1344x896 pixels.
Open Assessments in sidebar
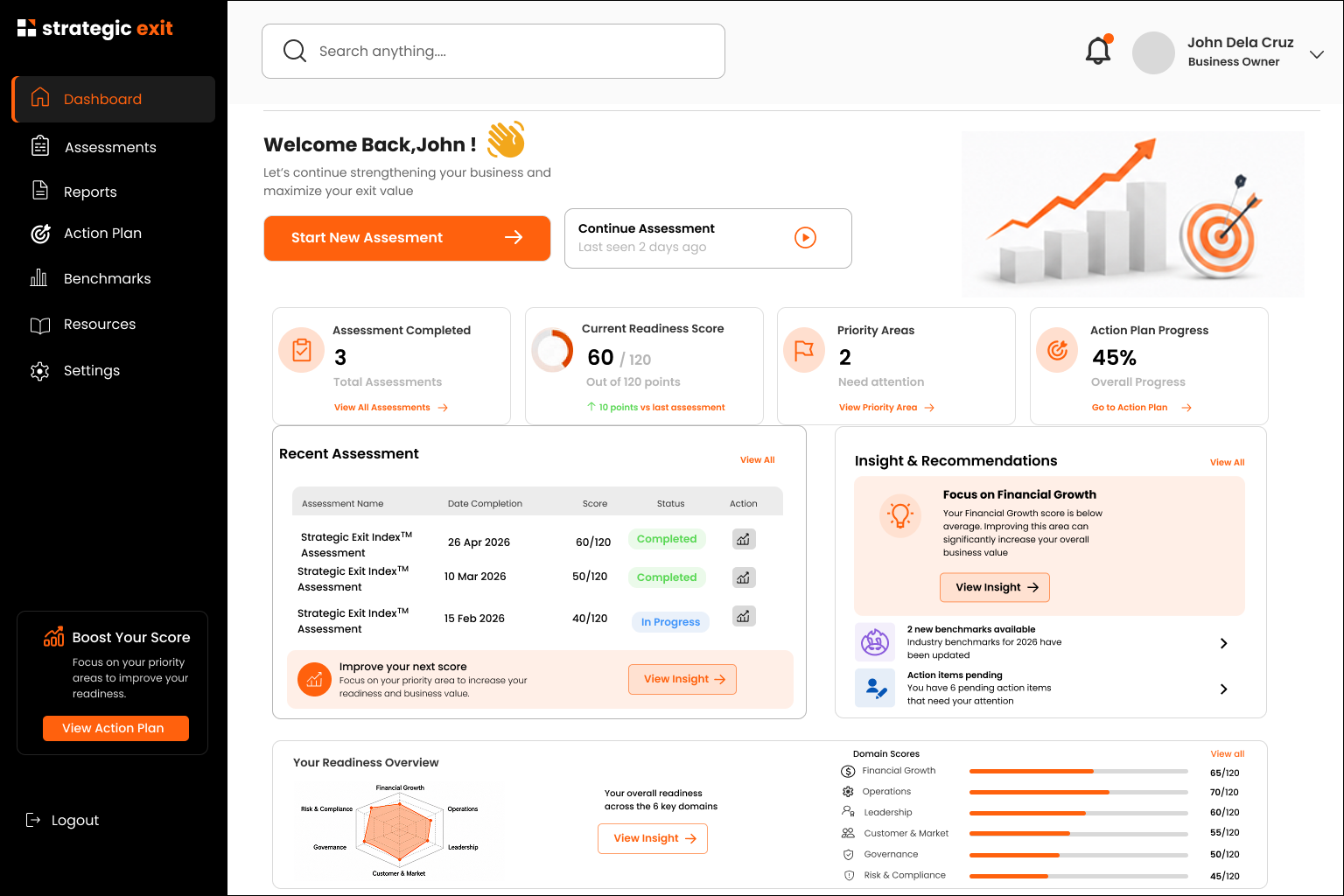click(x=110, y=147)
